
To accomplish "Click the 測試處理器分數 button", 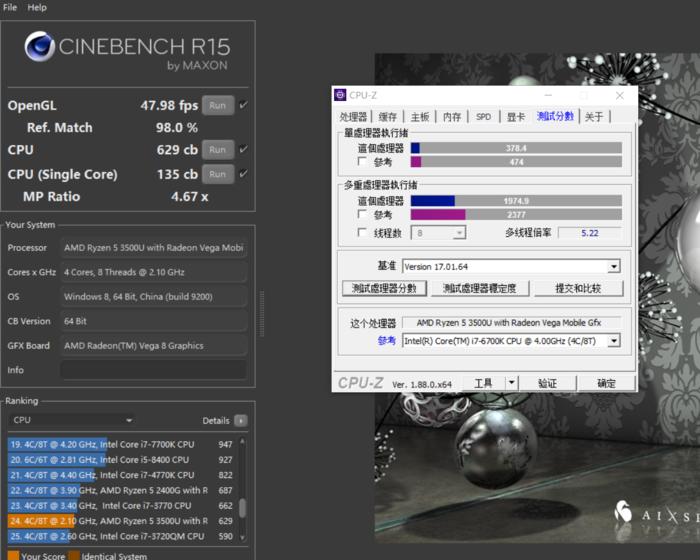I will (384, 288).
